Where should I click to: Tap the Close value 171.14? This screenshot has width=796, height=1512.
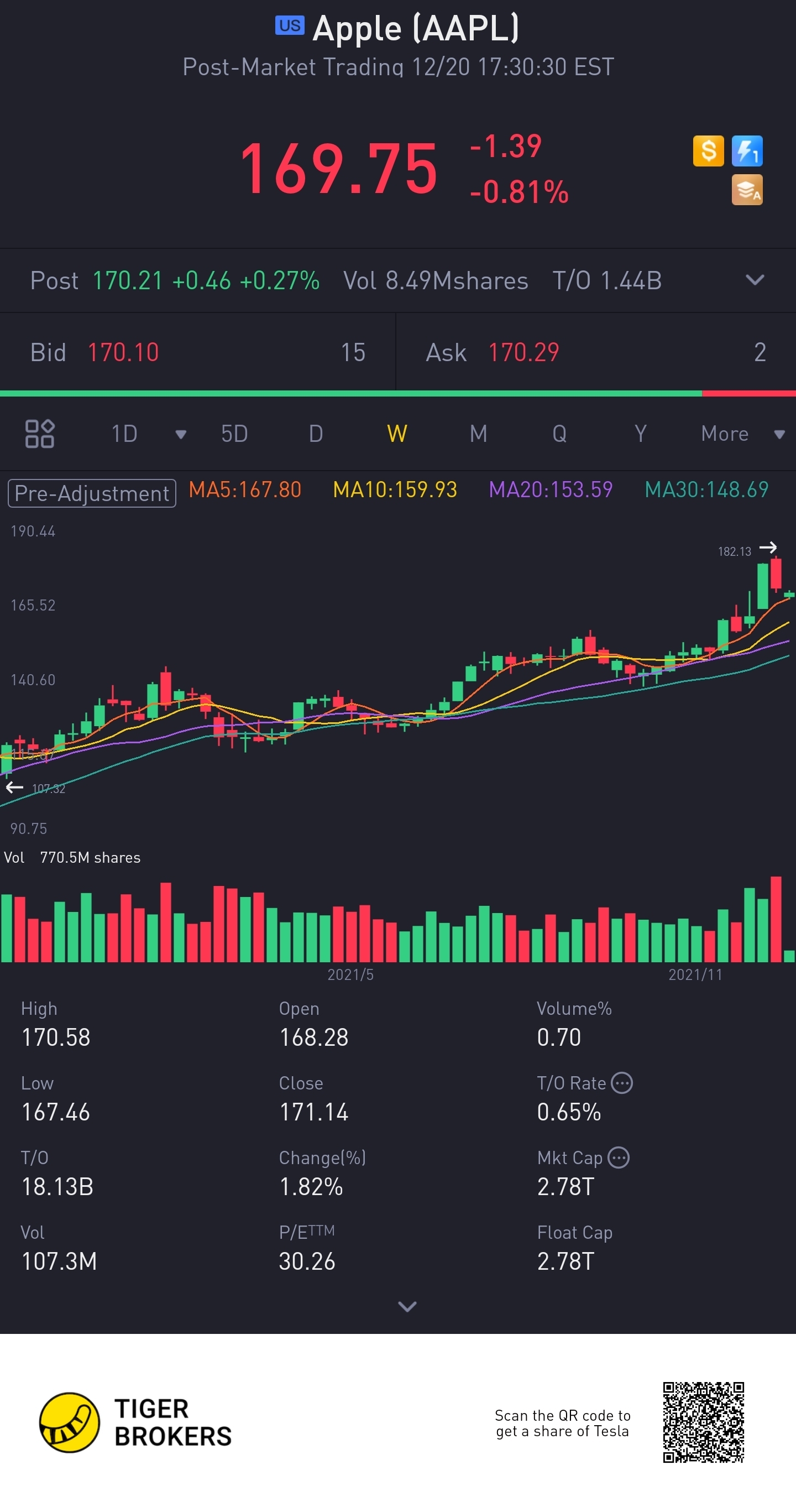[314, 1112]
